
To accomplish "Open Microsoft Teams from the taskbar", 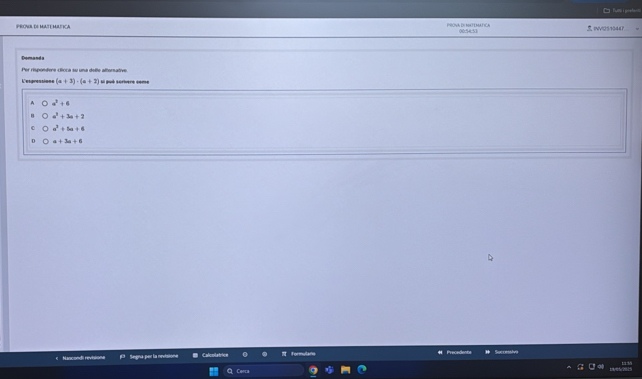I will click(x=329, y=370).
